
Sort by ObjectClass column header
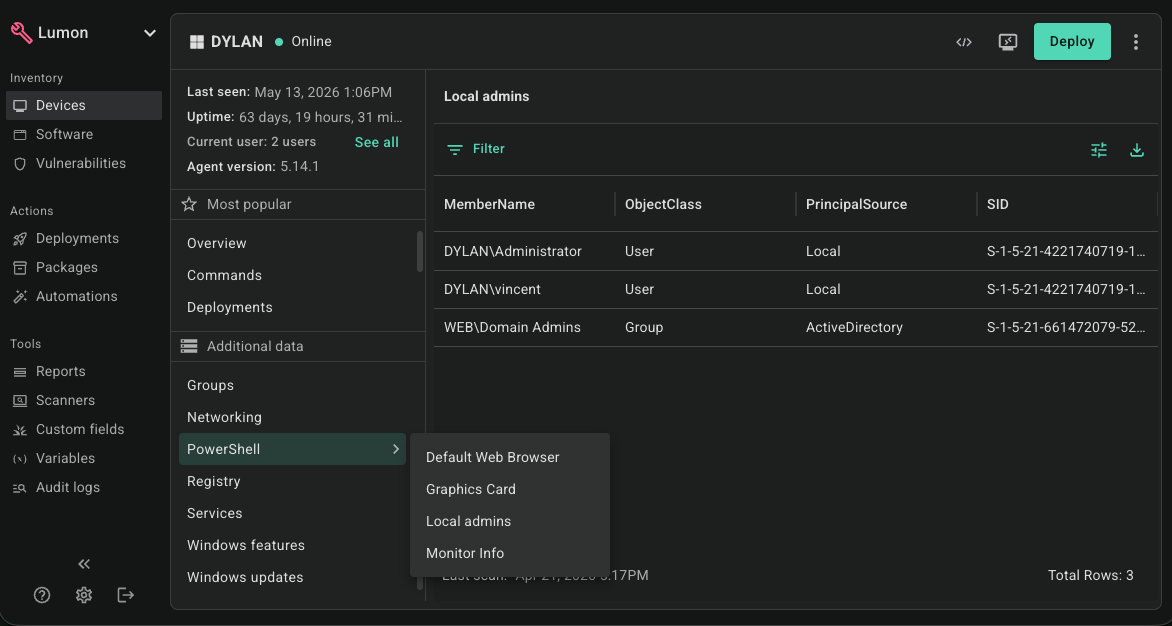663,205
